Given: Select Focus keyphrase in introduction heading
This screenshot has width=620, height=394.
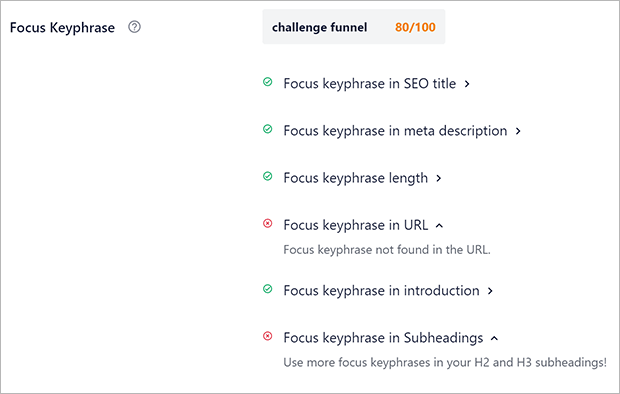Looking at the screenshot, I should (381, 291).
